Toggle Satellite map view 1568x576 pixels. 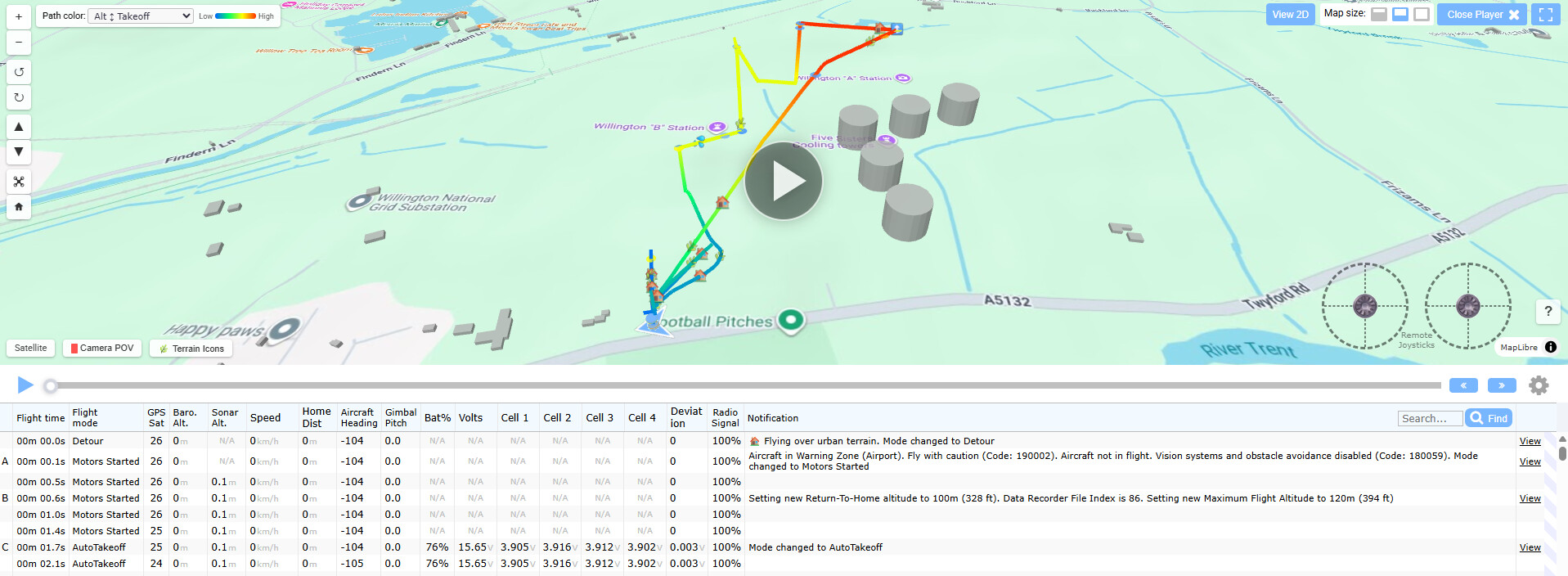tap(31, 348)
